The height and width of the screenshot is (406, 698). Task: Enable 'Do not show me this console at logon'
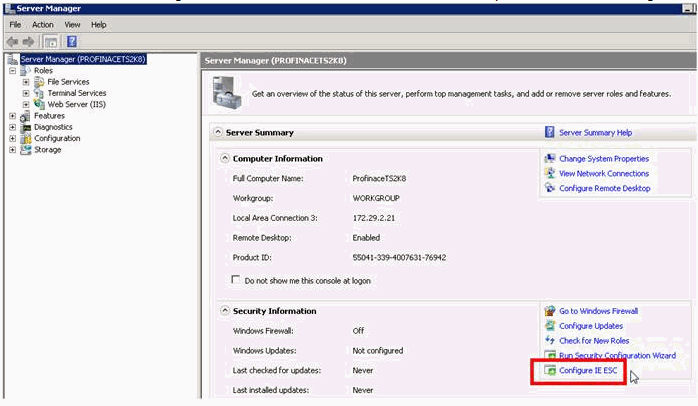(x=236, y=280)
